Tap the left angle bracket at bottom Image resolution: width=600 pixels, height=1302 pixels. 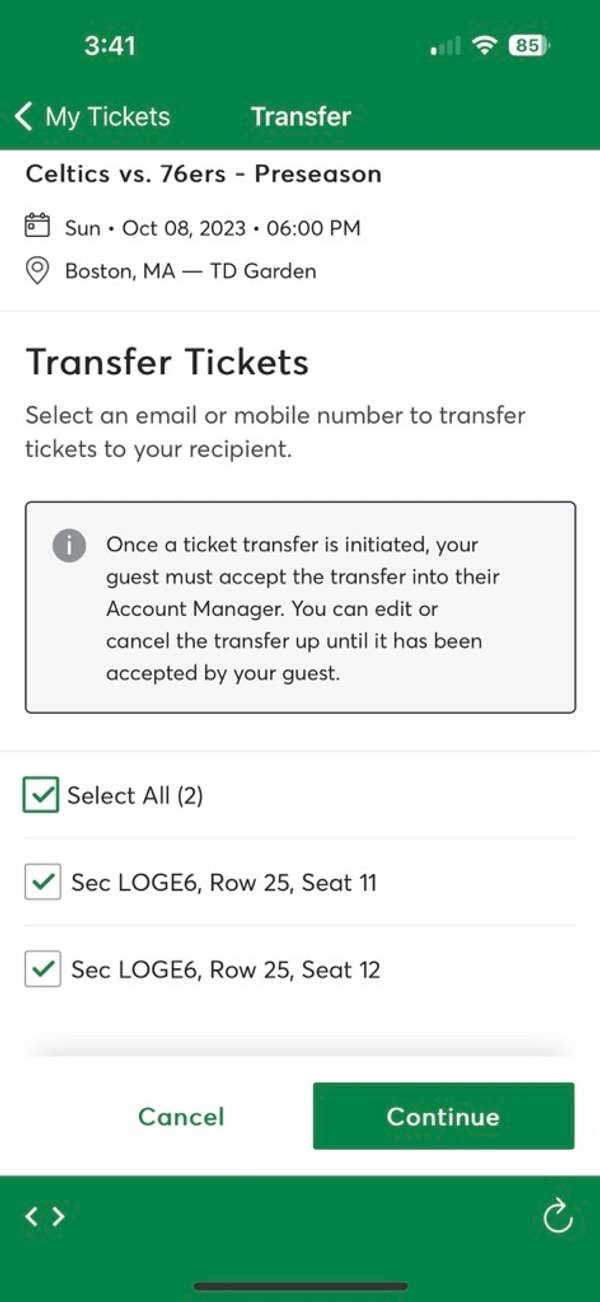(33, 1217)
